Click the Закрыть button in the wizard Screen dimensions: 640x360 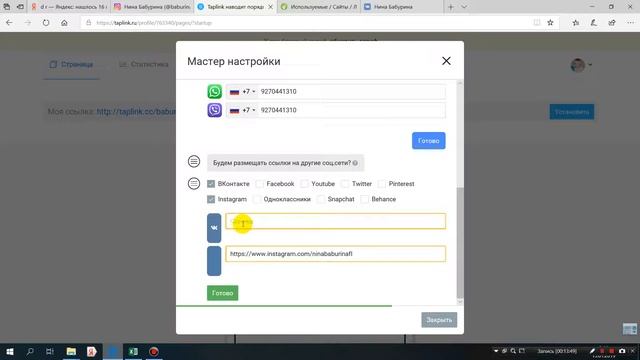[439, 320]
